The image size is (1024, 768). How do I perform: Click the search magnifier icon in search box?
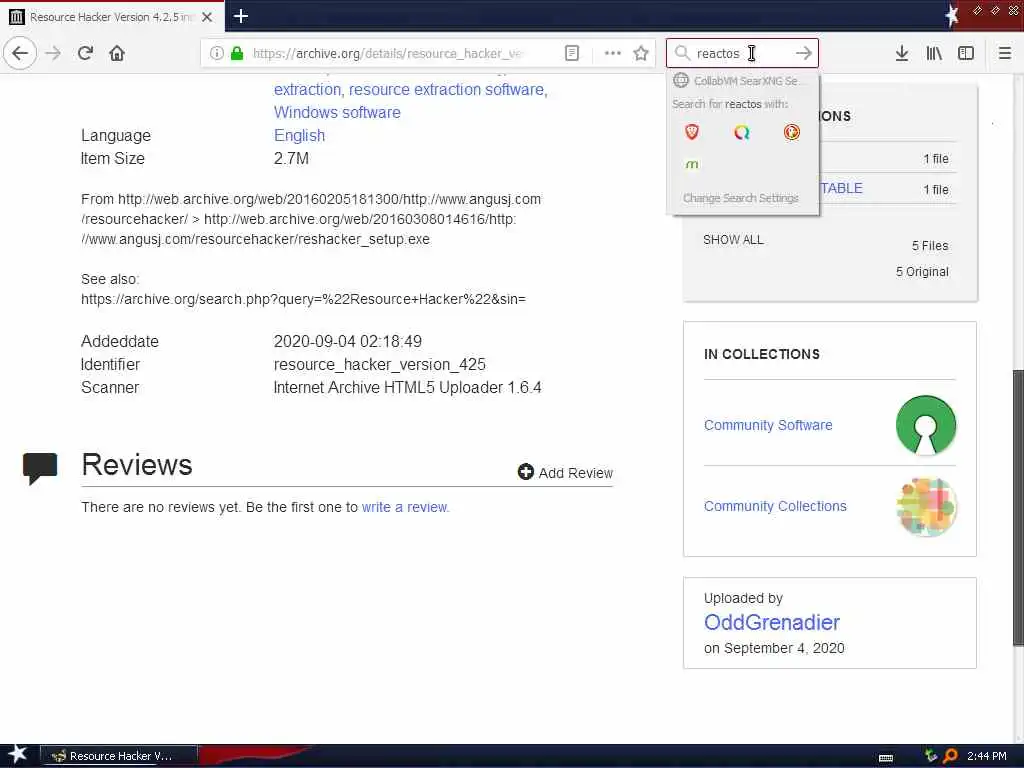click(682, 53)
